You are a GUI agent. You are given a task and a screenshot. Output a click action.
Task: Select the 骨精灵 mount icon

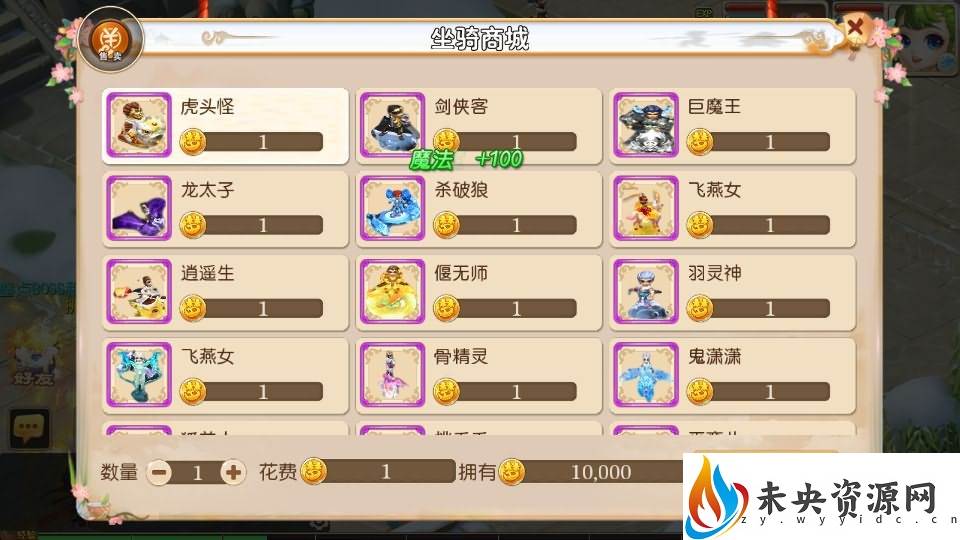[392, 375]
